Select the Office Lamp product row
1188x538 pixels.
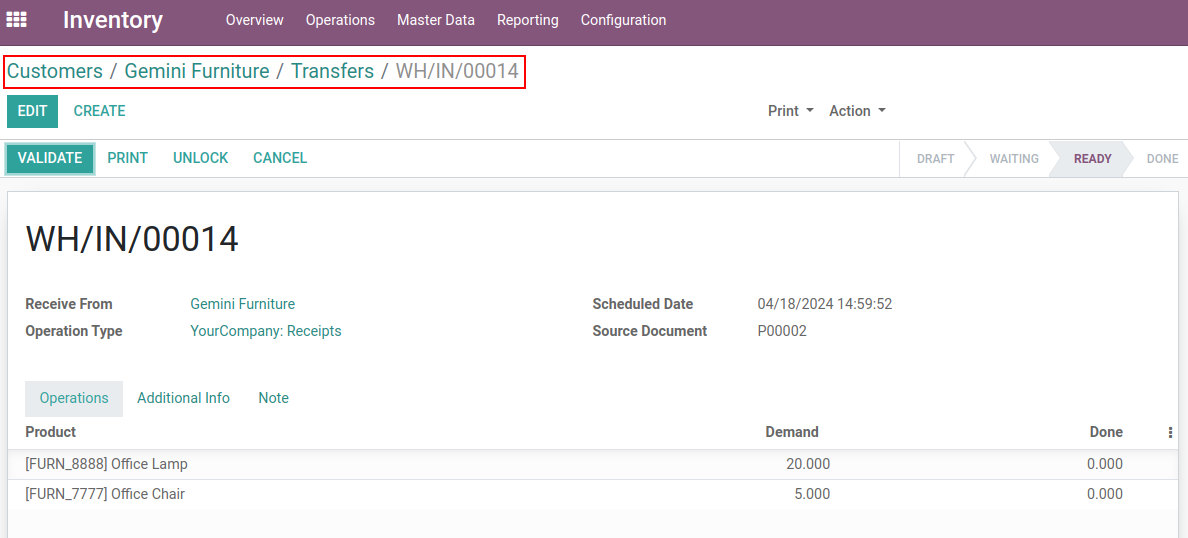click(x=106, y=464)
